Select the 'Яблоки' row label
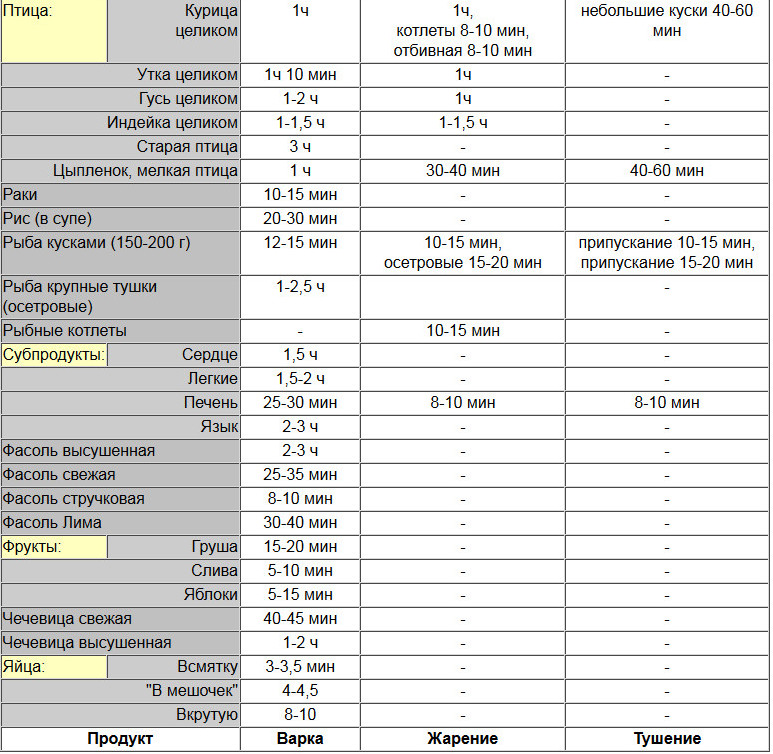 120,595
